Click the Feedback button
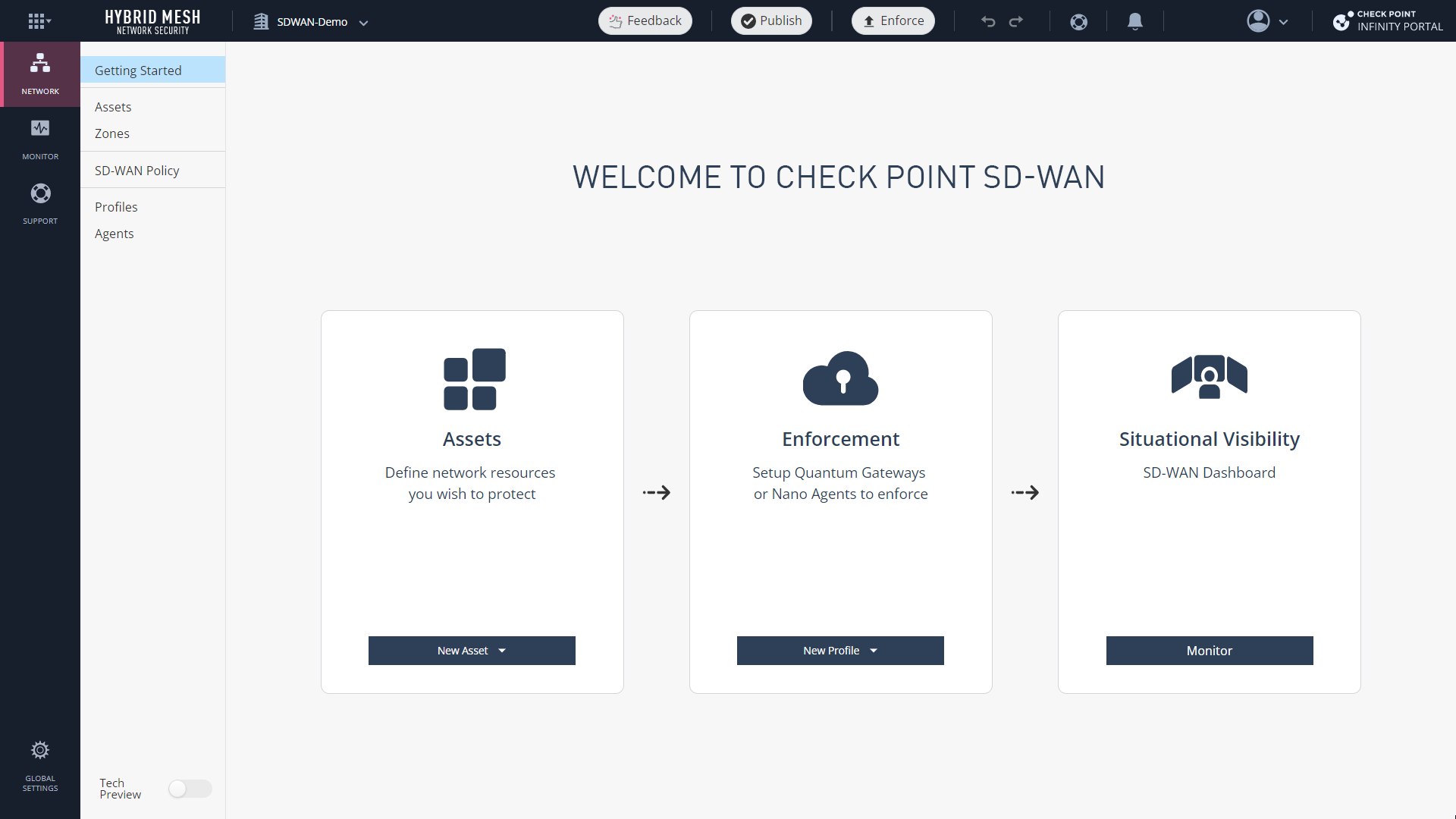The height and width of the screenshot is (819, 1456). click(x=645, y=21)
